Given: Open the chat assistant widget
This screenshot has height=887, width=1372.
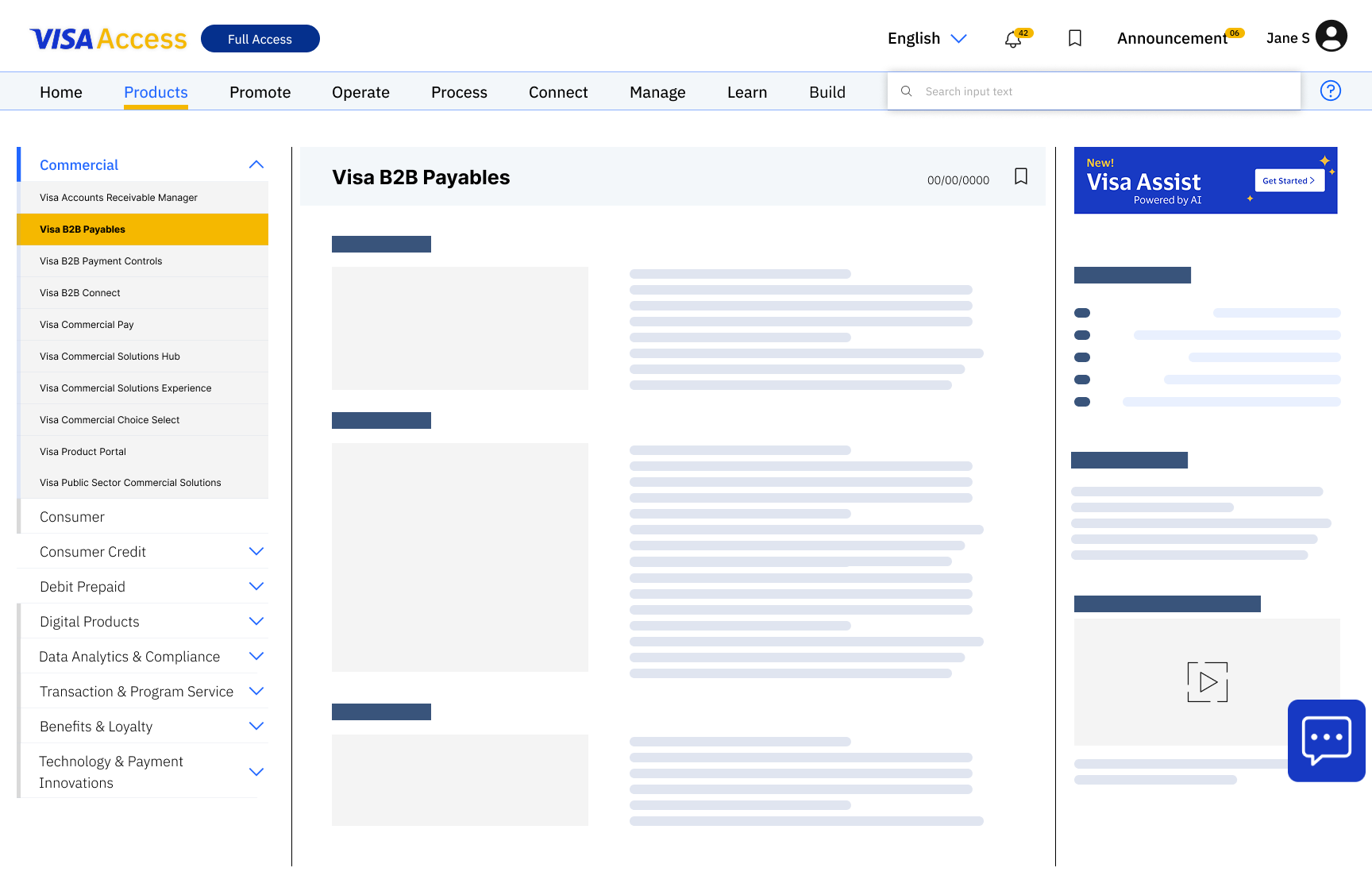Looking at the screenshot, I should click(x=1327, y=741).
